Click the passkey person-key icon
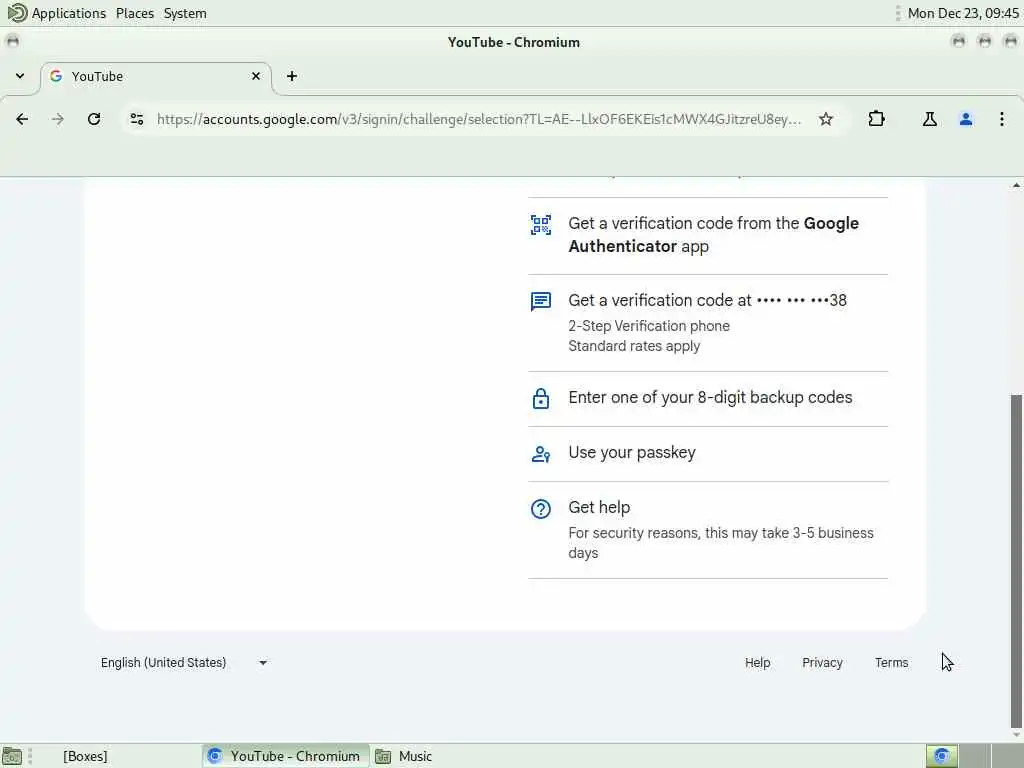The image size is (1024, 768). (541, 454)
